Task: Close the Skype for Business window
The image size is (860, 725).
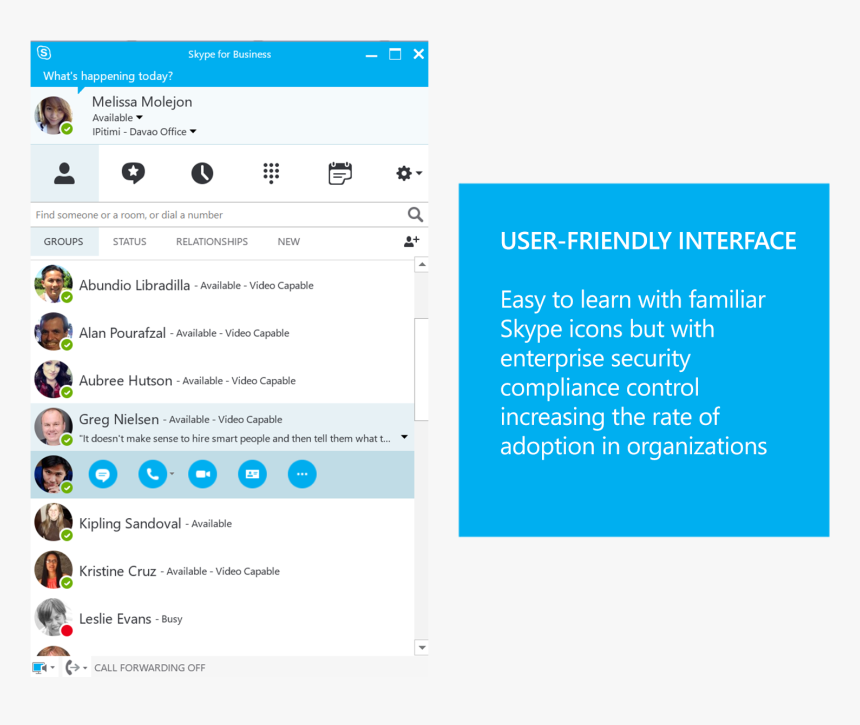Action: (x=418, y=54)
